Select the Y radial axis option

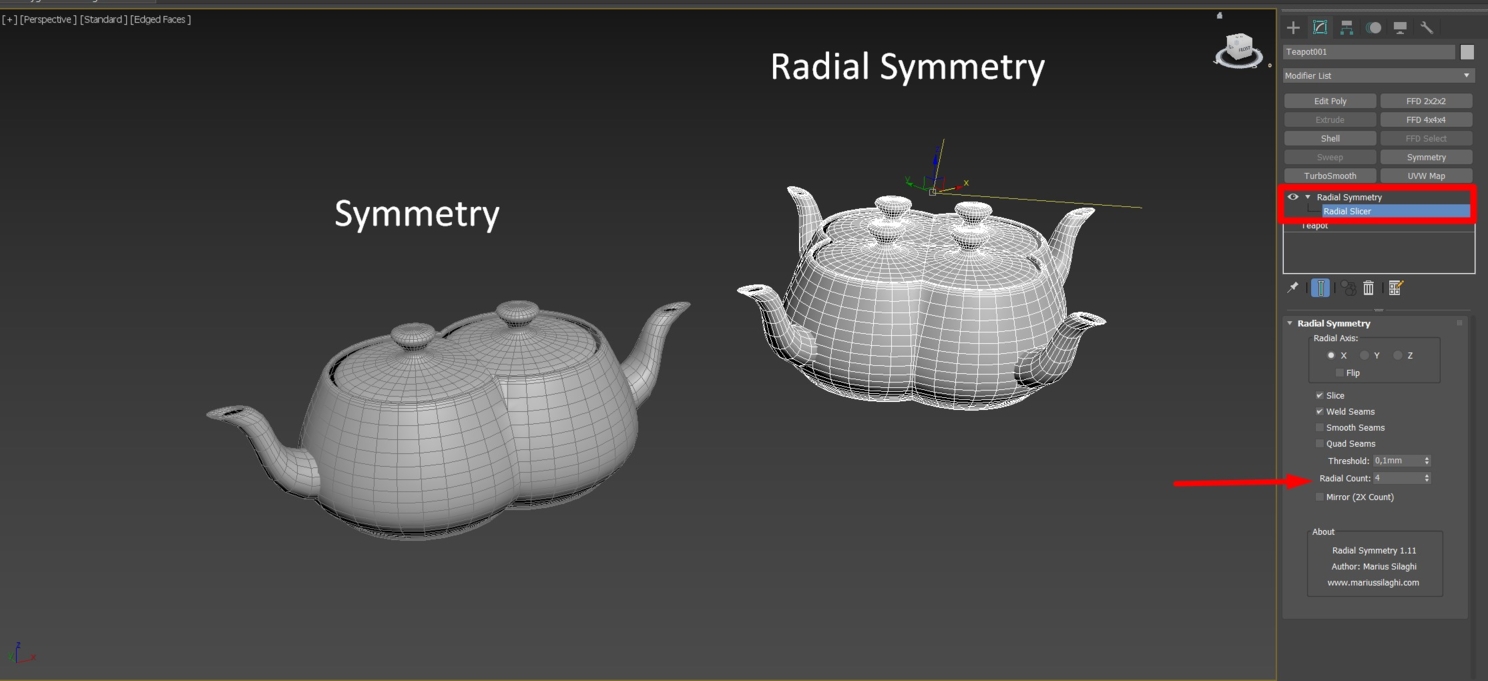[1364, 356]
